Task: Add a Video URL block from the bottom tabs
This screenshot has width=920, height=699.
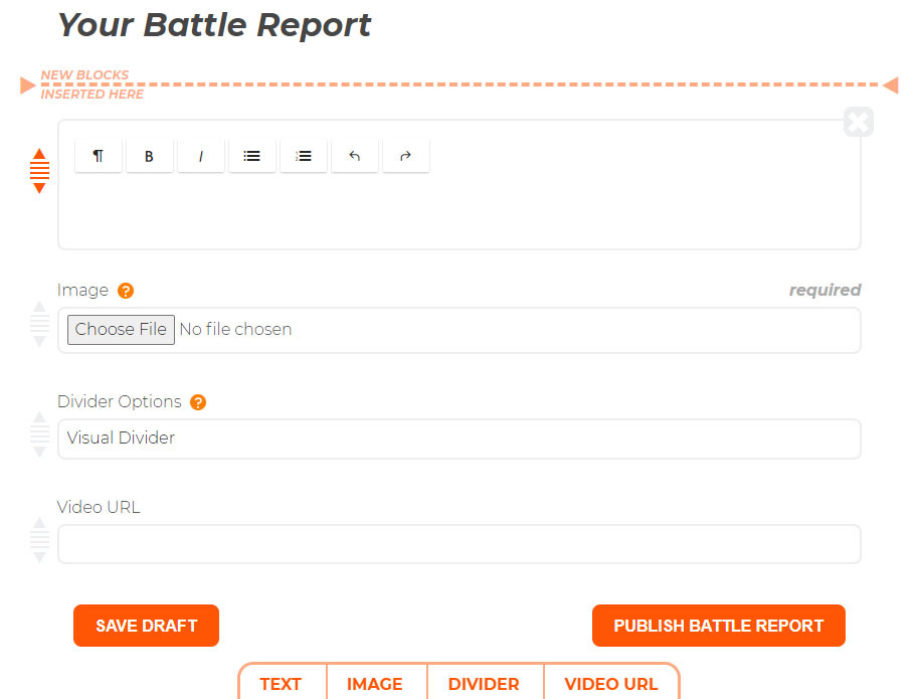Action: coord(611,684)
